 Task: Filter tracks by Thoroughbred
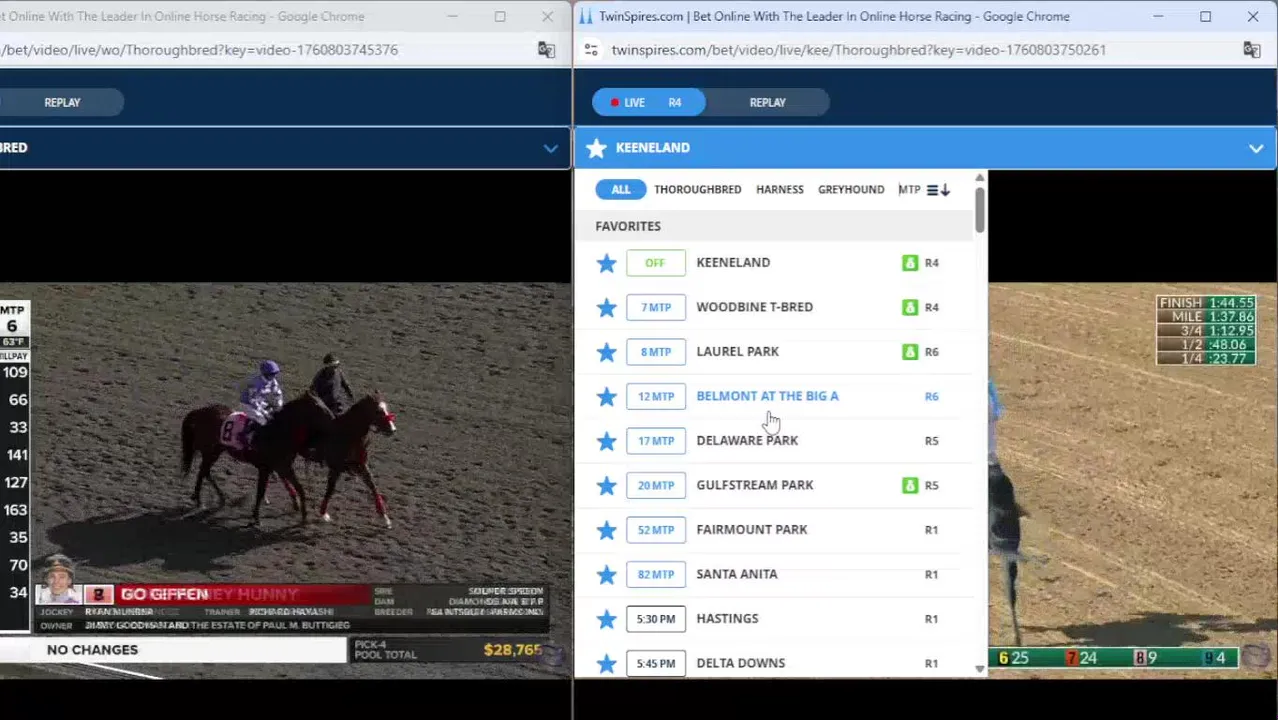tap(698, 189)
